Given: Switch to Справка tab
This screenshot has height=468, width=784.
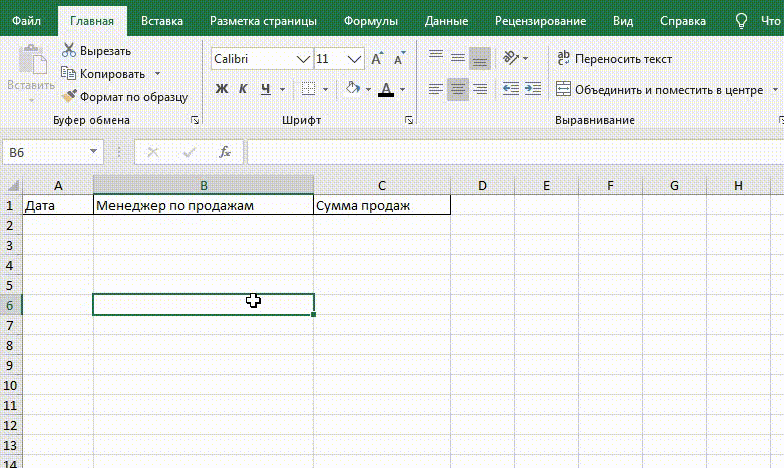Looking at the screenshot, I should tap(683, 21).
